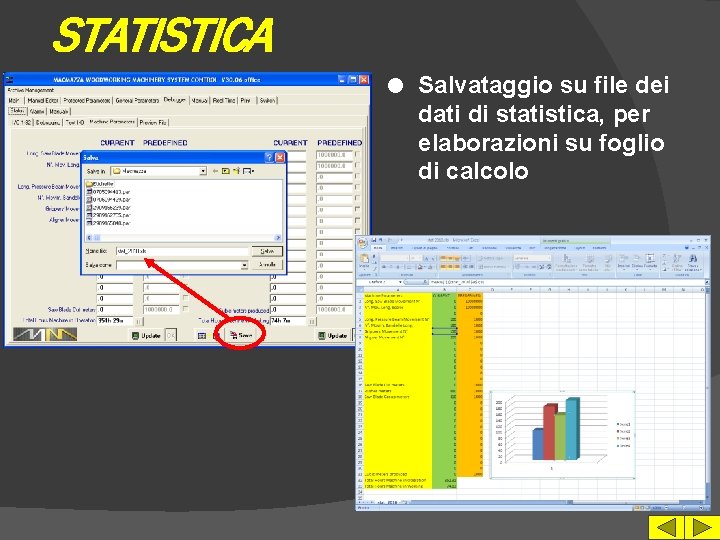Click the Excel formula bar
This screenshot has width=720, height=540.
(566, 282)
